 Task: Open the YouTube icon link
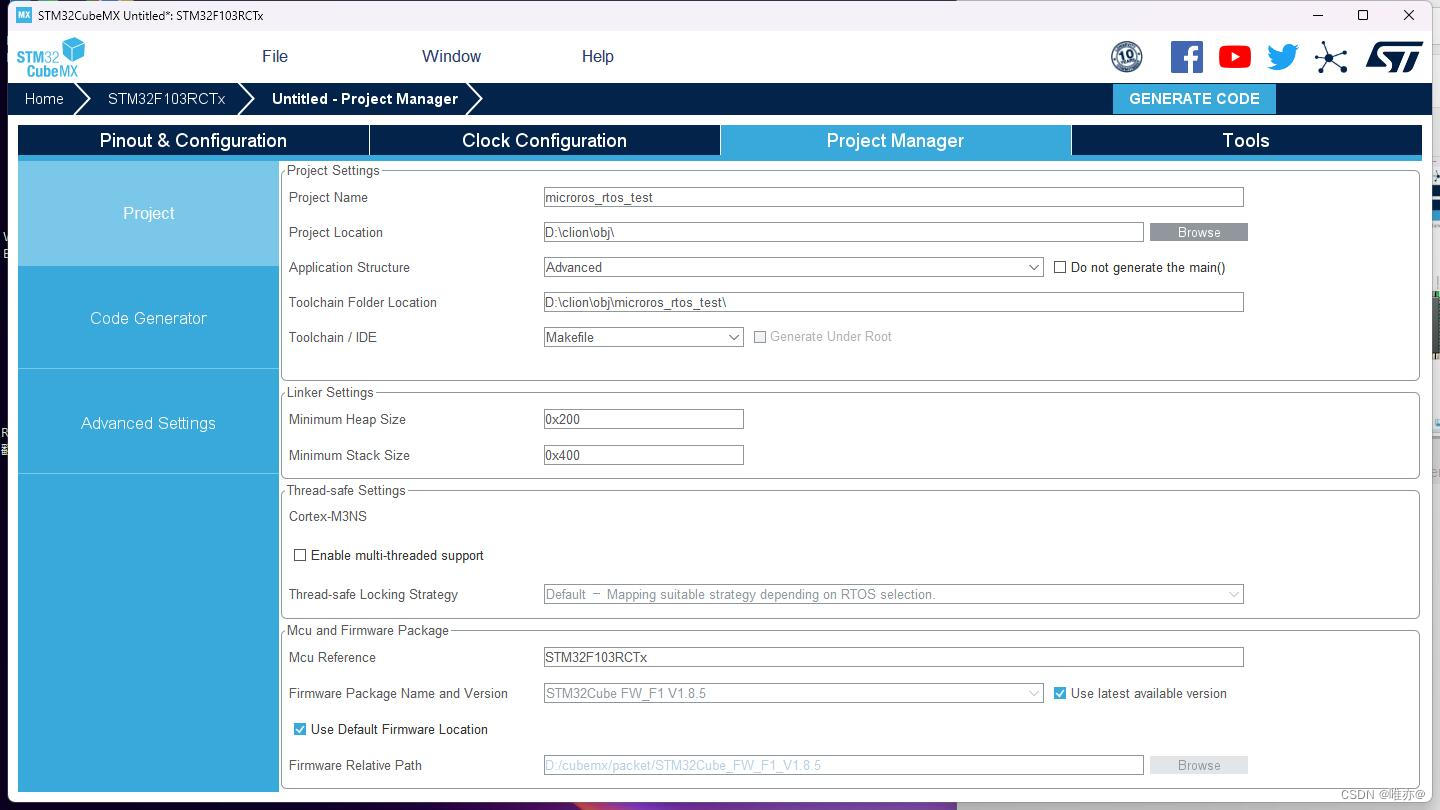coord(1234,57)
